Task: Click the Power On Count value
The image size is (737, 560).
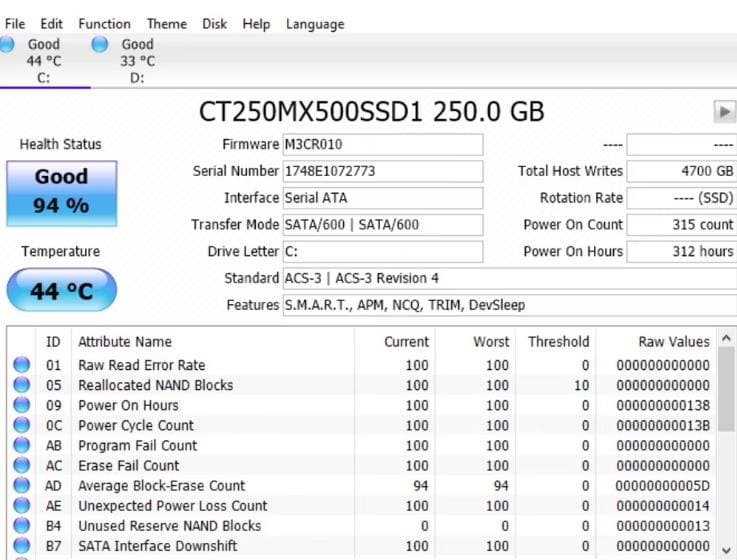Action: (x=682, y=225)
